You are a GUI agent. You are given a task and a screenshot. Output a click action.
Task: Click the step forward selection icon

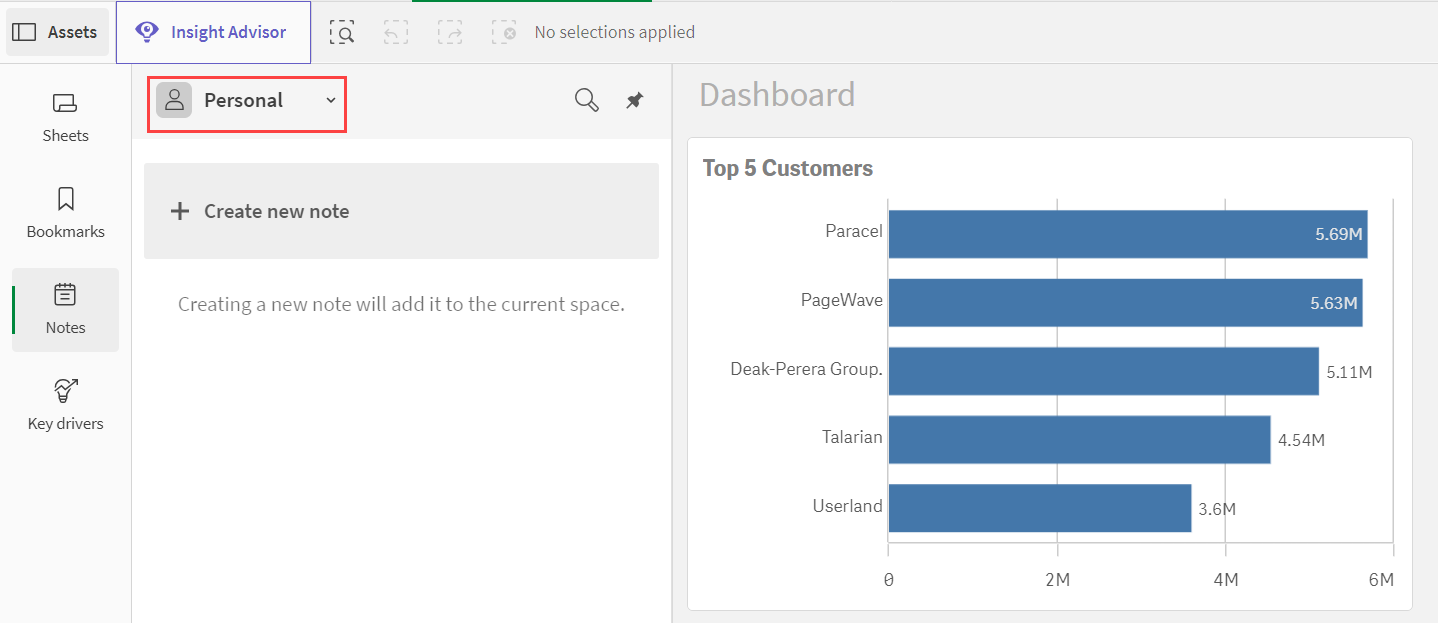(450, 33)
